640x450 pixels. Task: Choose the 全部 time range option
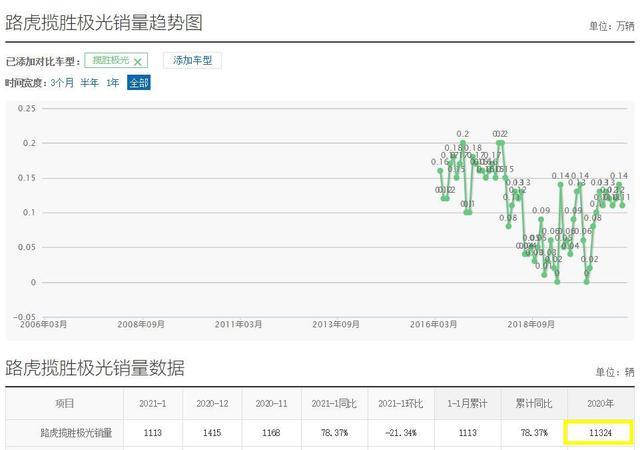(139, 83)
